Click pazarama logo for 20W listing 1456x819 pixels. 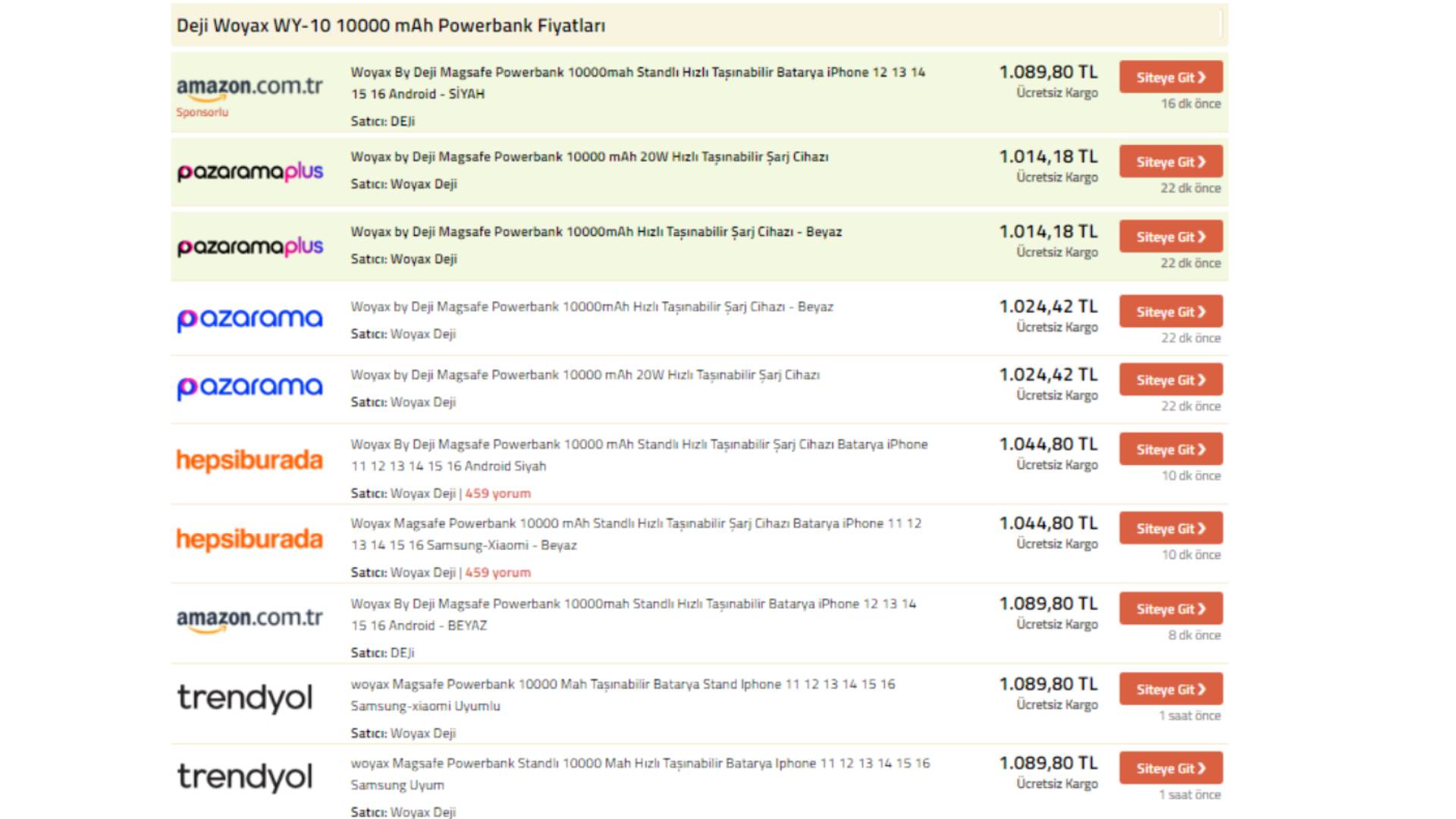(249, 388)
